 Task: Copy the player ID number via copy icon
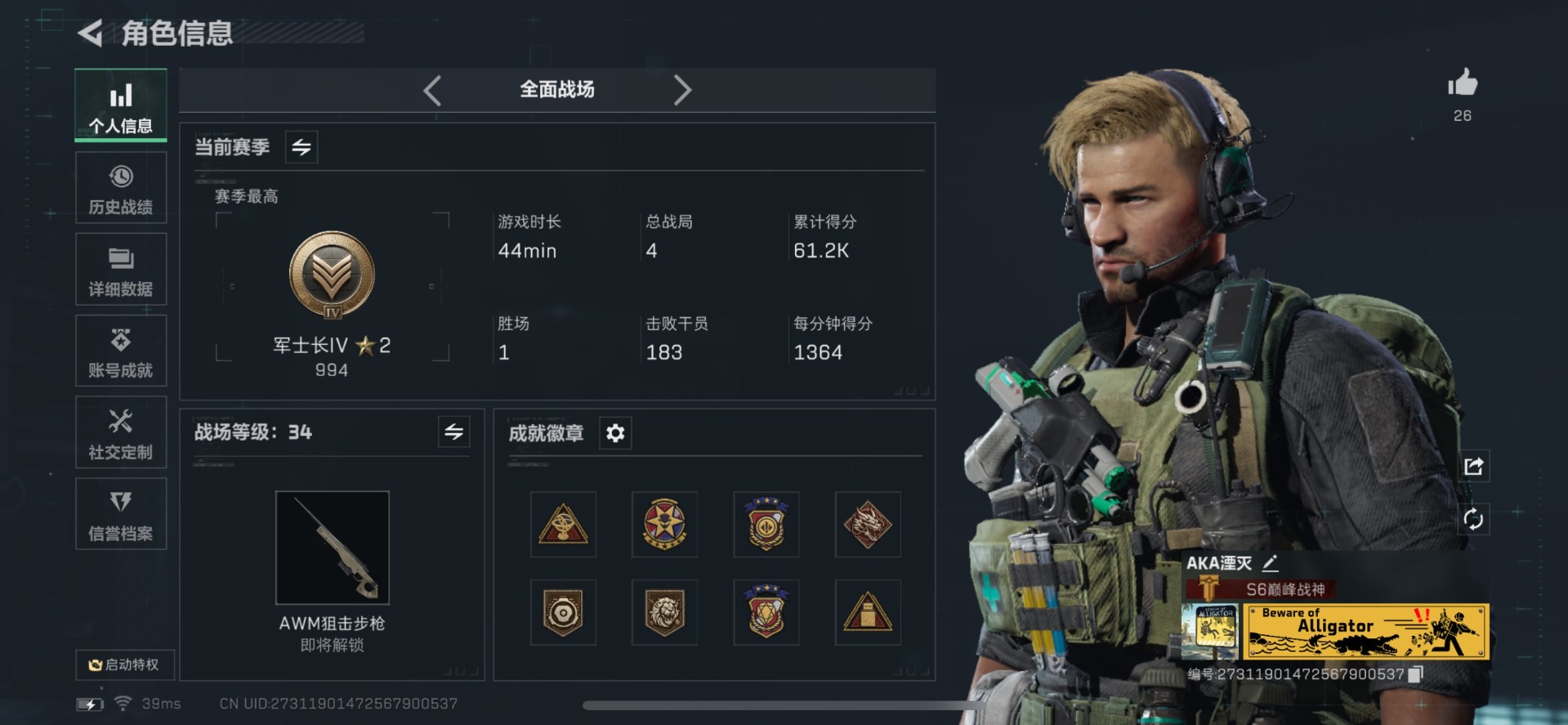1416,674
